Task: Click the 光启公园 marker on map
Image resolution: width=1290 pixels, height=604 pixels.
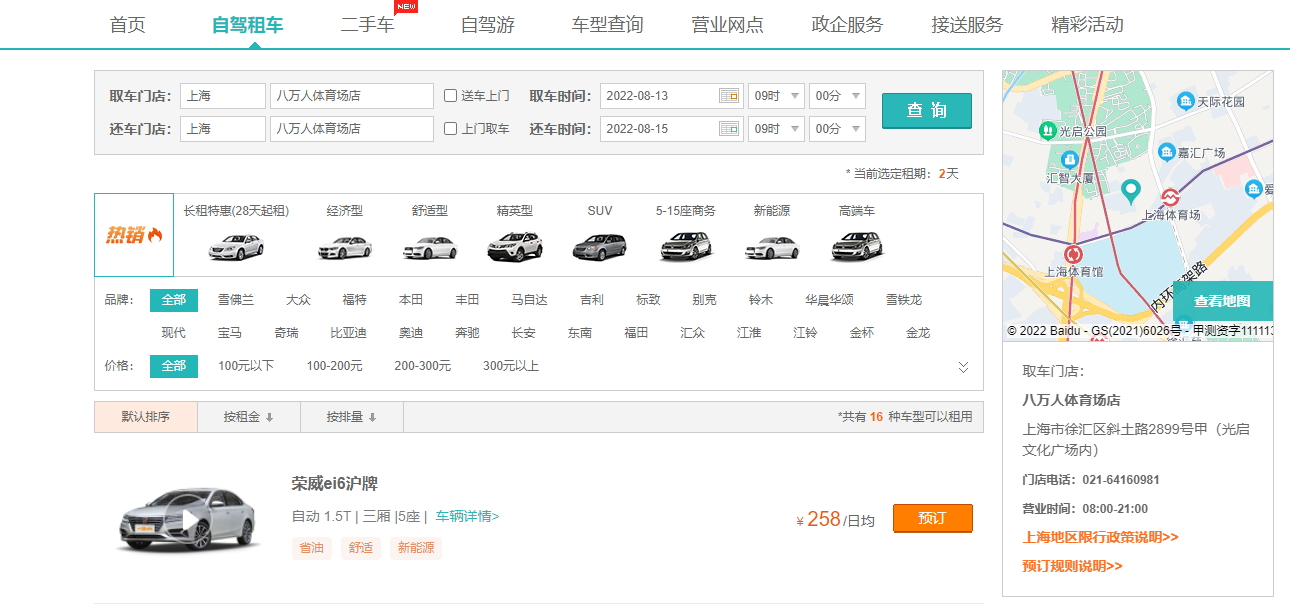Action: (x=1047, y=130)
